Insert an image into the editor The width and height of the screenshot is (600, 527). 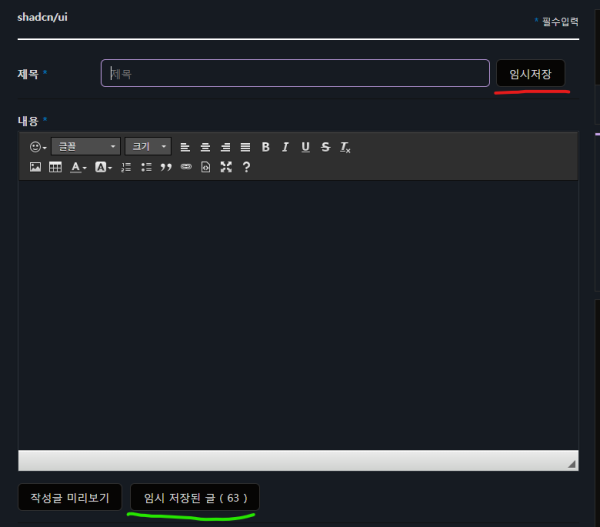[x=35, y=167]
